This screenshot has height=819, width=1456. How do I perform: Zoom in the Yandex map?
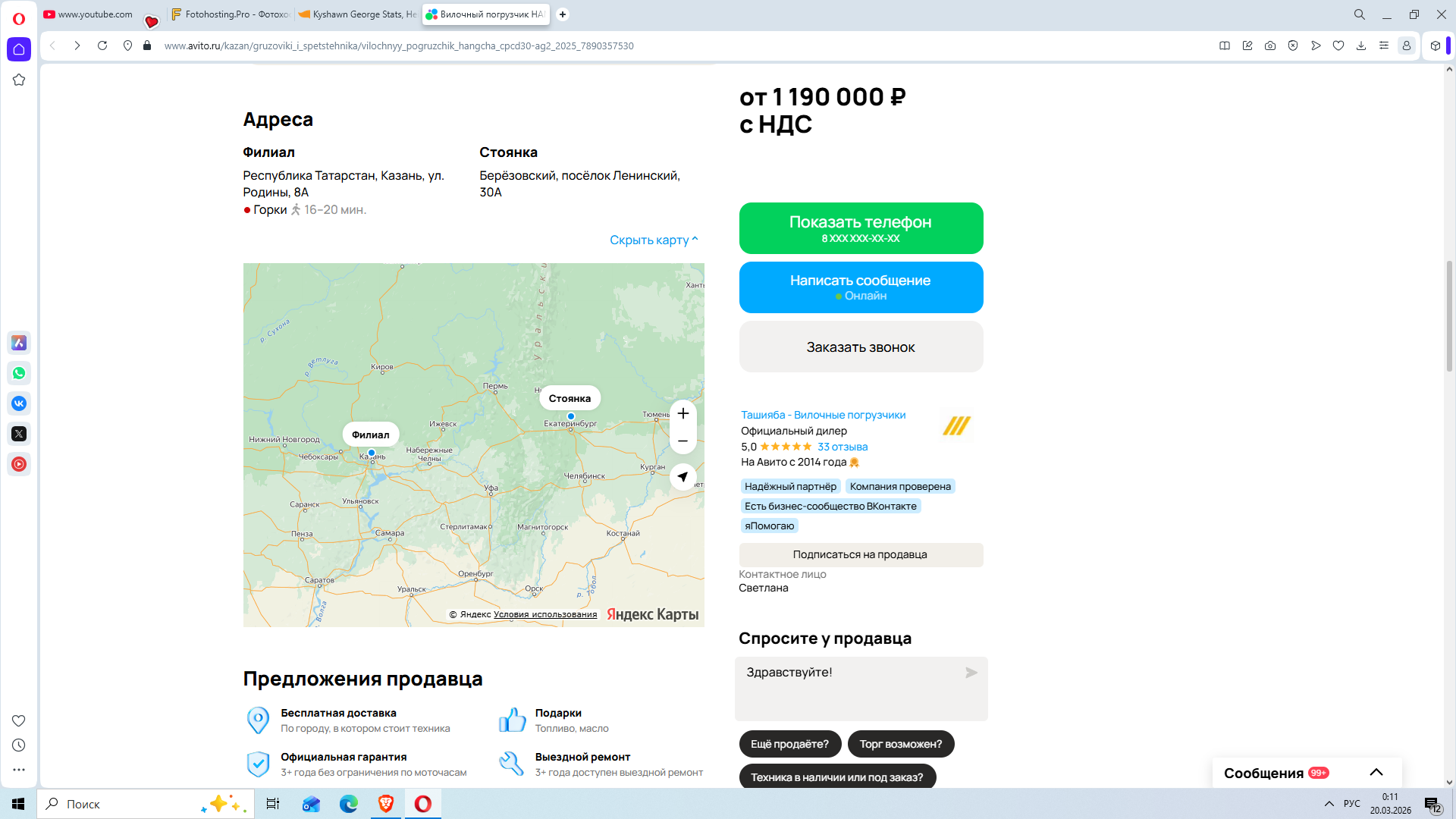click(x=682, y=413)
